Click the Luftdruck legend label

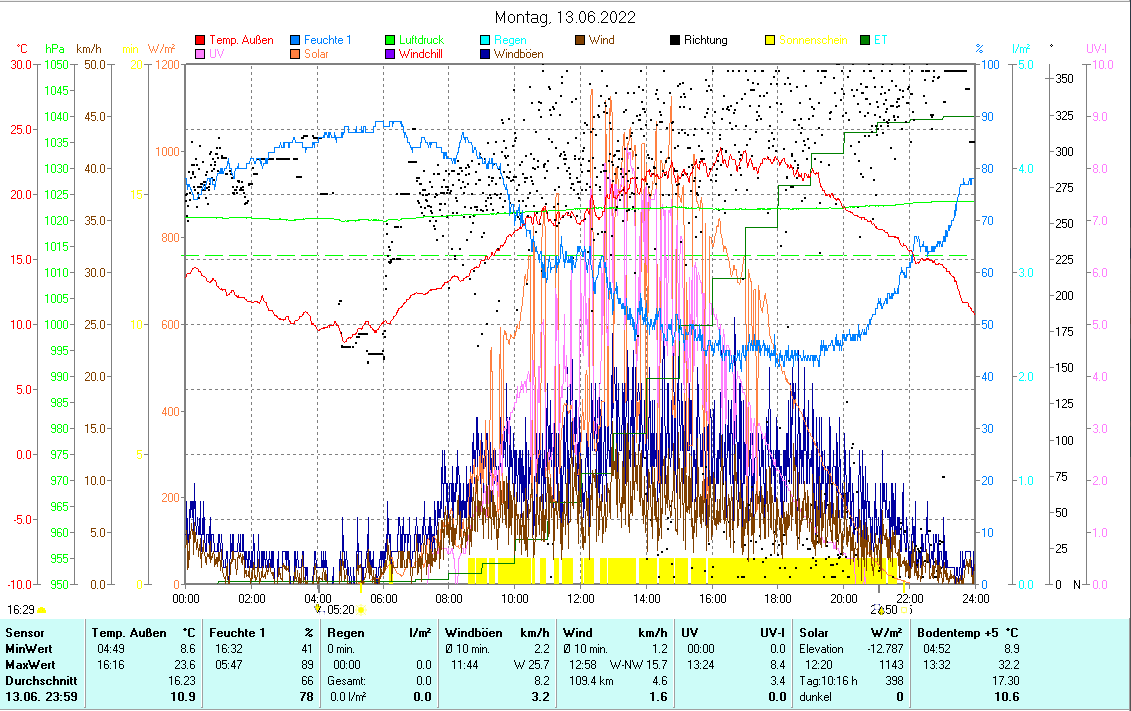coord(421,40)
